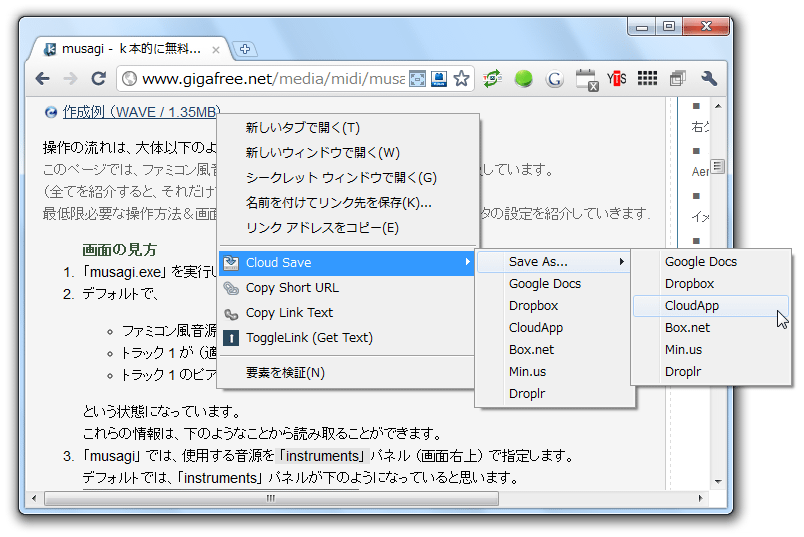The image size is (804, 537).
Task: Open the apps grid extension icon
Action: coord(647,78)
